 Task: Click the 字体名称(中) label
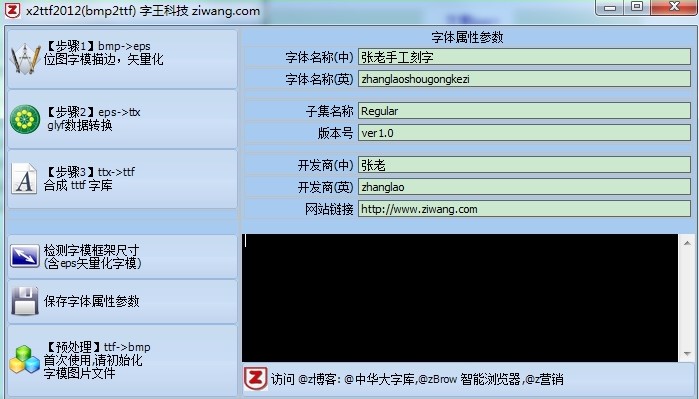pyautogui.click(x=319, y=57)
